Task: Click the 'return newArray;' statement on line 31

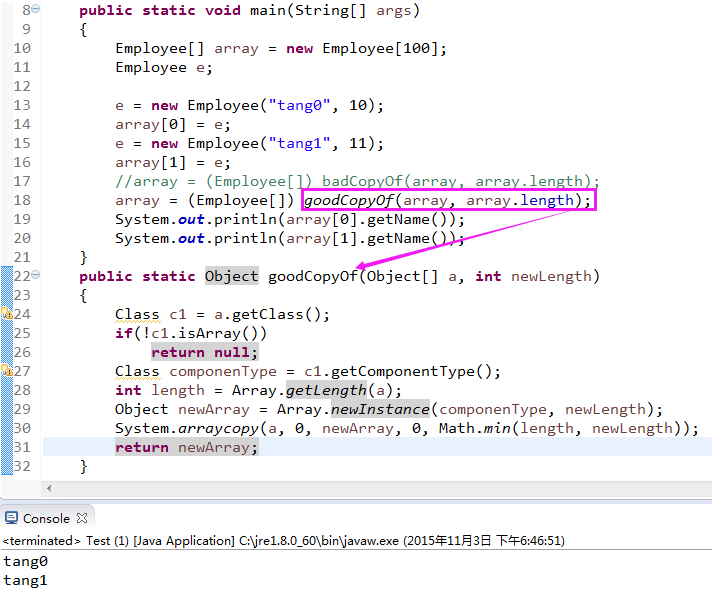Action: [187, 448]
